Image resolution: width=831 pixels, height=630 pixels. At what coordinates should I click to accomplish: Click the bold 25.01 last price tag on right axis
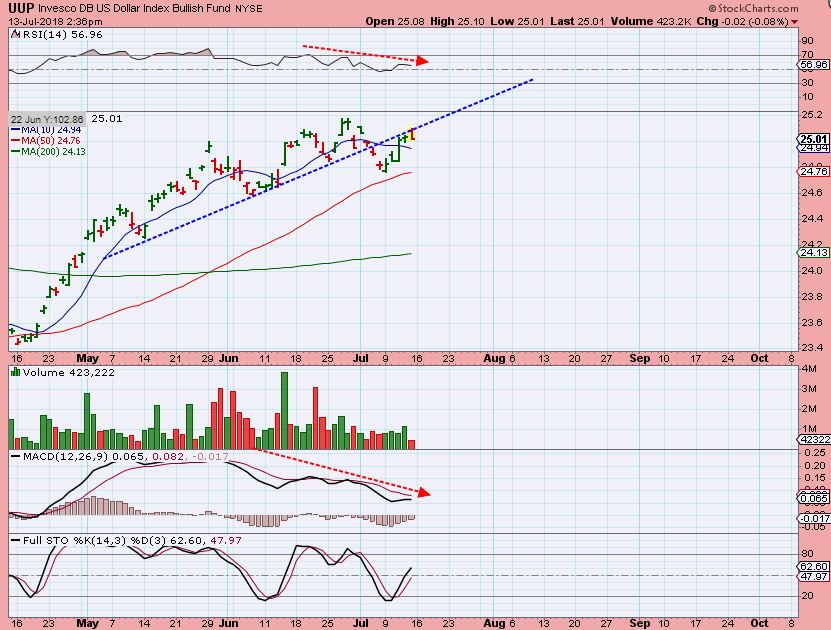pos(814,139)
